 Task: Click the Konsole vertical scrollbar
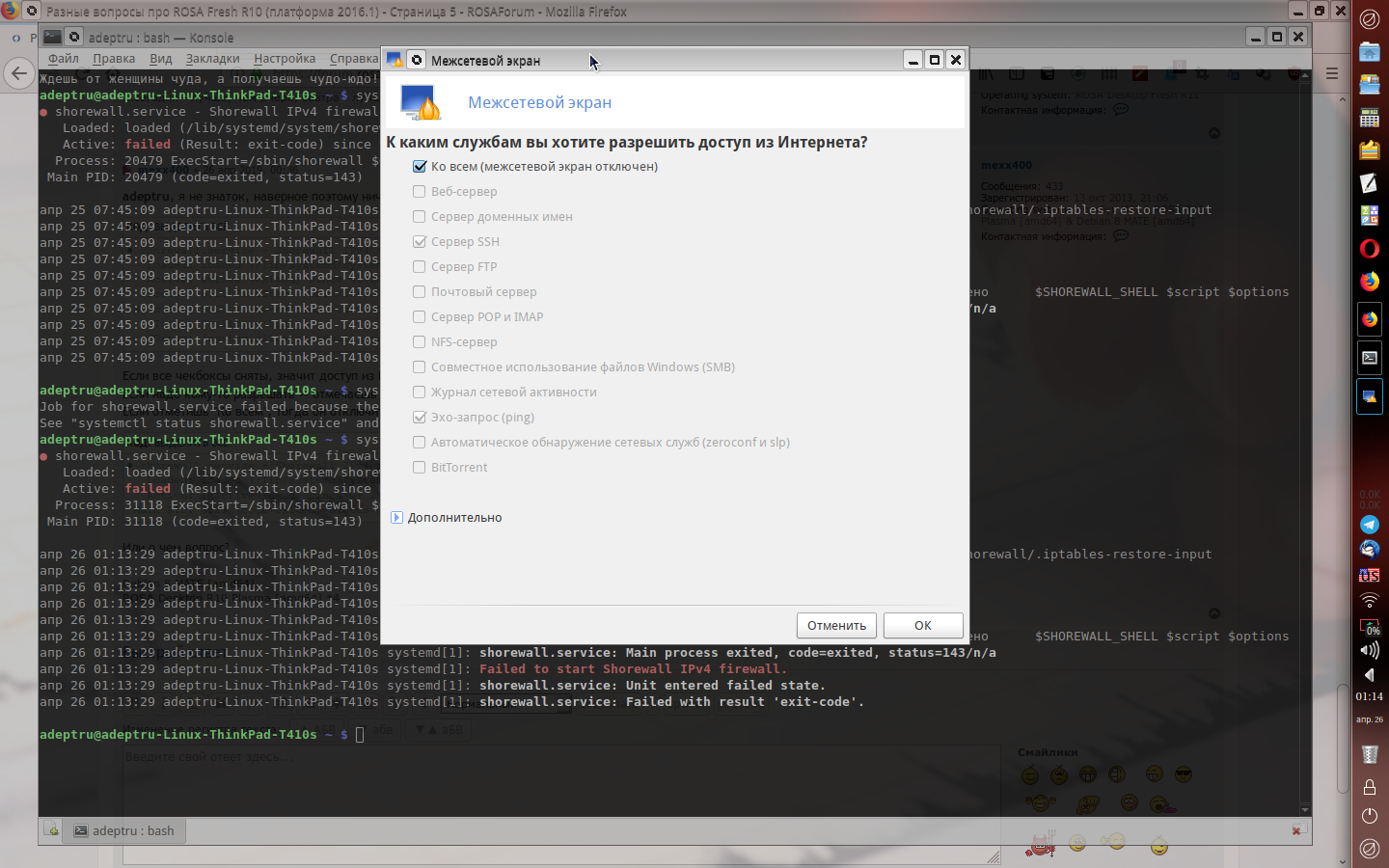[x=1305, y=444]
